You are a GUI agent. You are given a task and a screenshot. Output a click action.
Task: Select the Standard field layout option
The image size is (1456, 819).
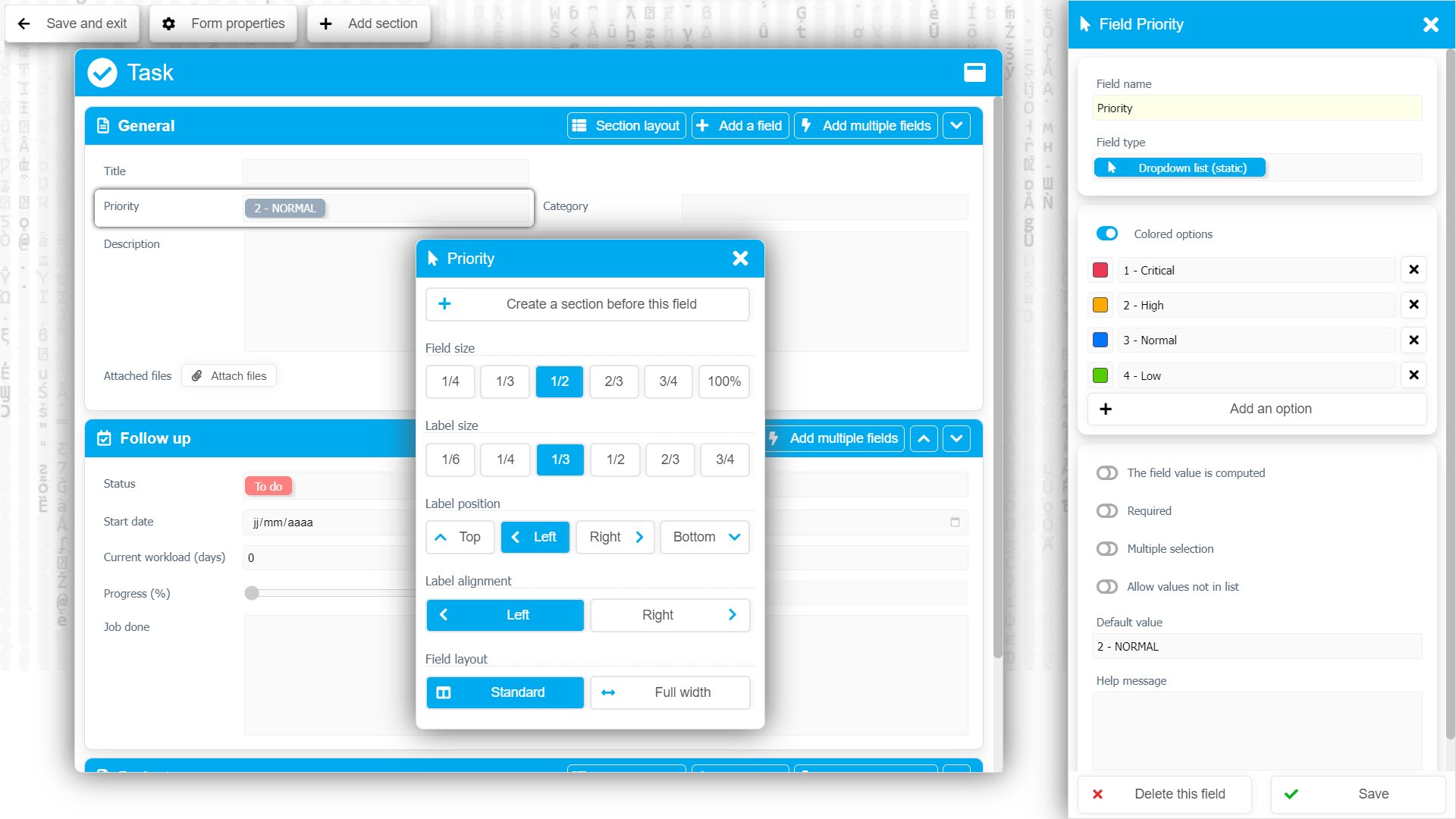point(505,692)
